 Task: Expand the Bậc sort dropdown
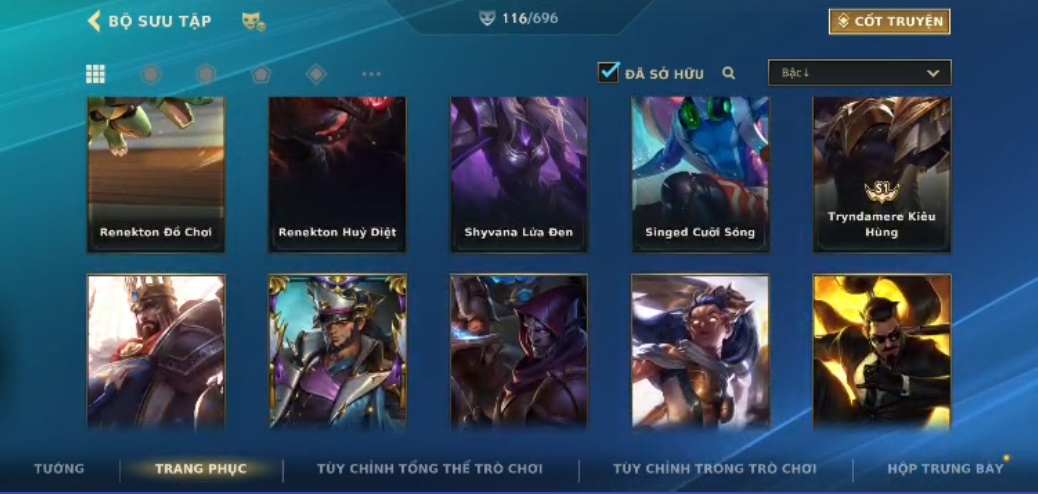click(859, 73)
